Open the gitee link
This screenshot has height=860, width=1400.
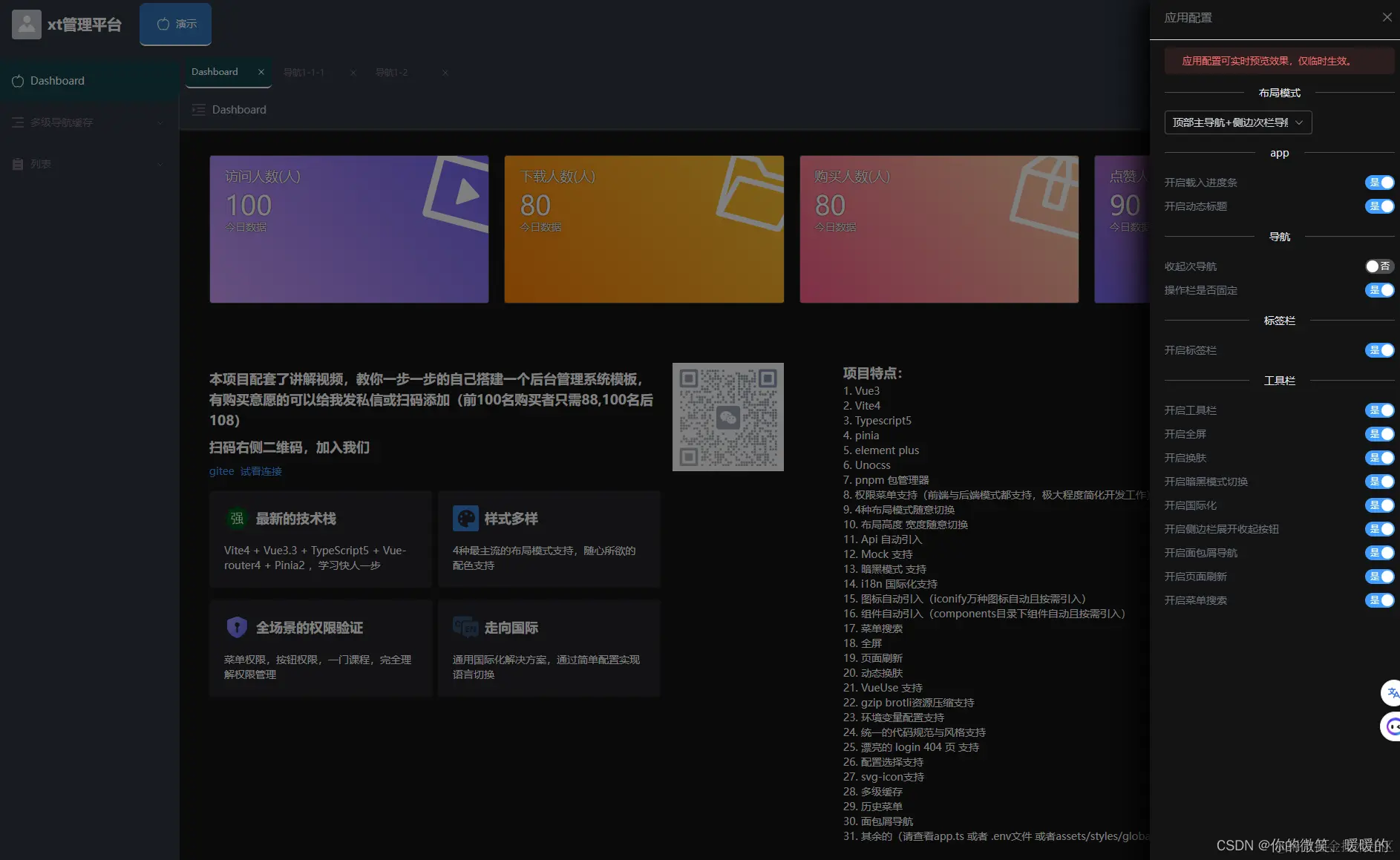[x=221, y=471]
